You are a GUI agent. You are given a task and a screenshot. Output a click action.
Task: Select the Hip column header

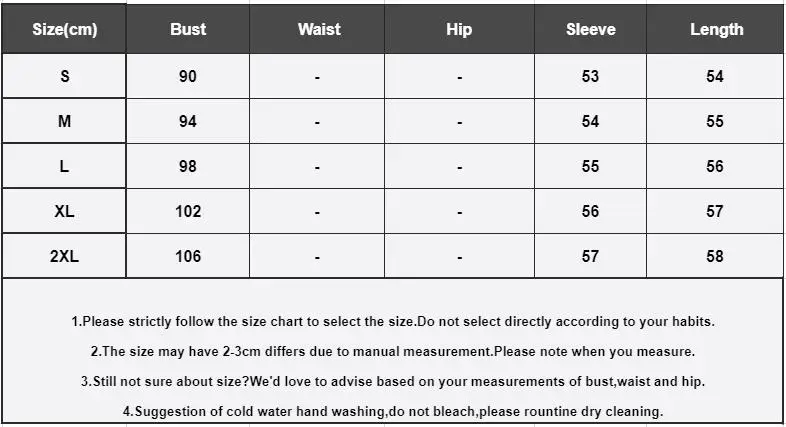tap(459, 29)
